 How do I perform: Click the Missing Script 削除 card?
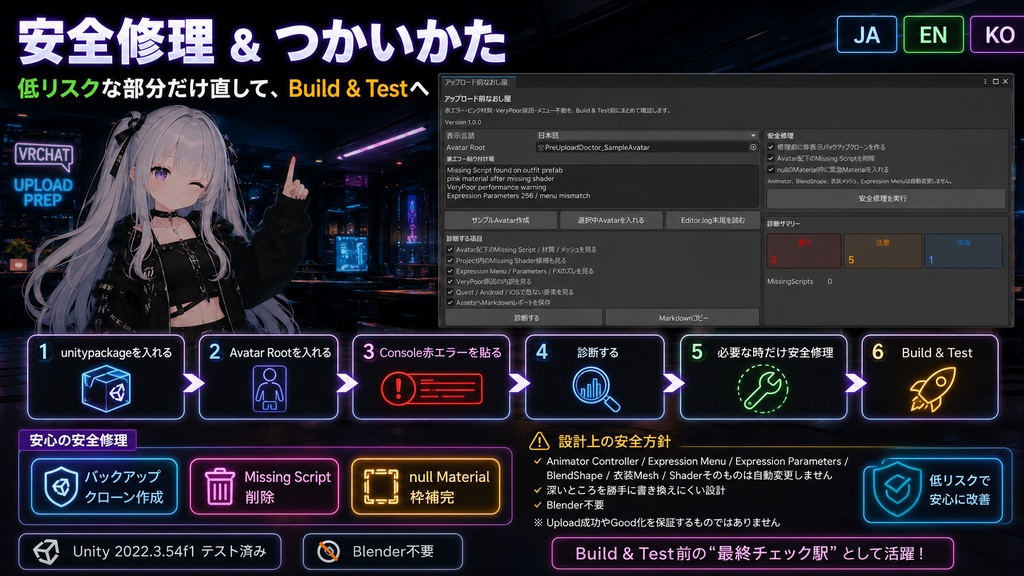pos(264,487)
